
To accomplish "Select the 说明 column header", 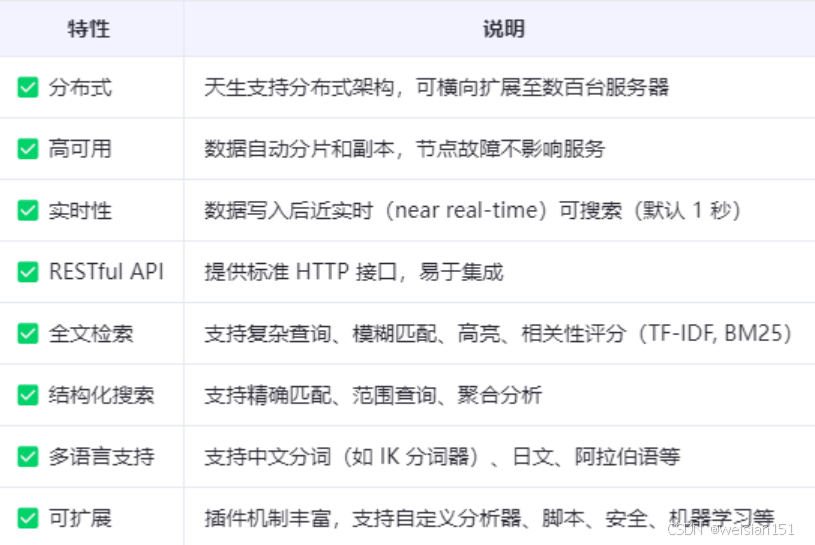I will pos(504,29).
